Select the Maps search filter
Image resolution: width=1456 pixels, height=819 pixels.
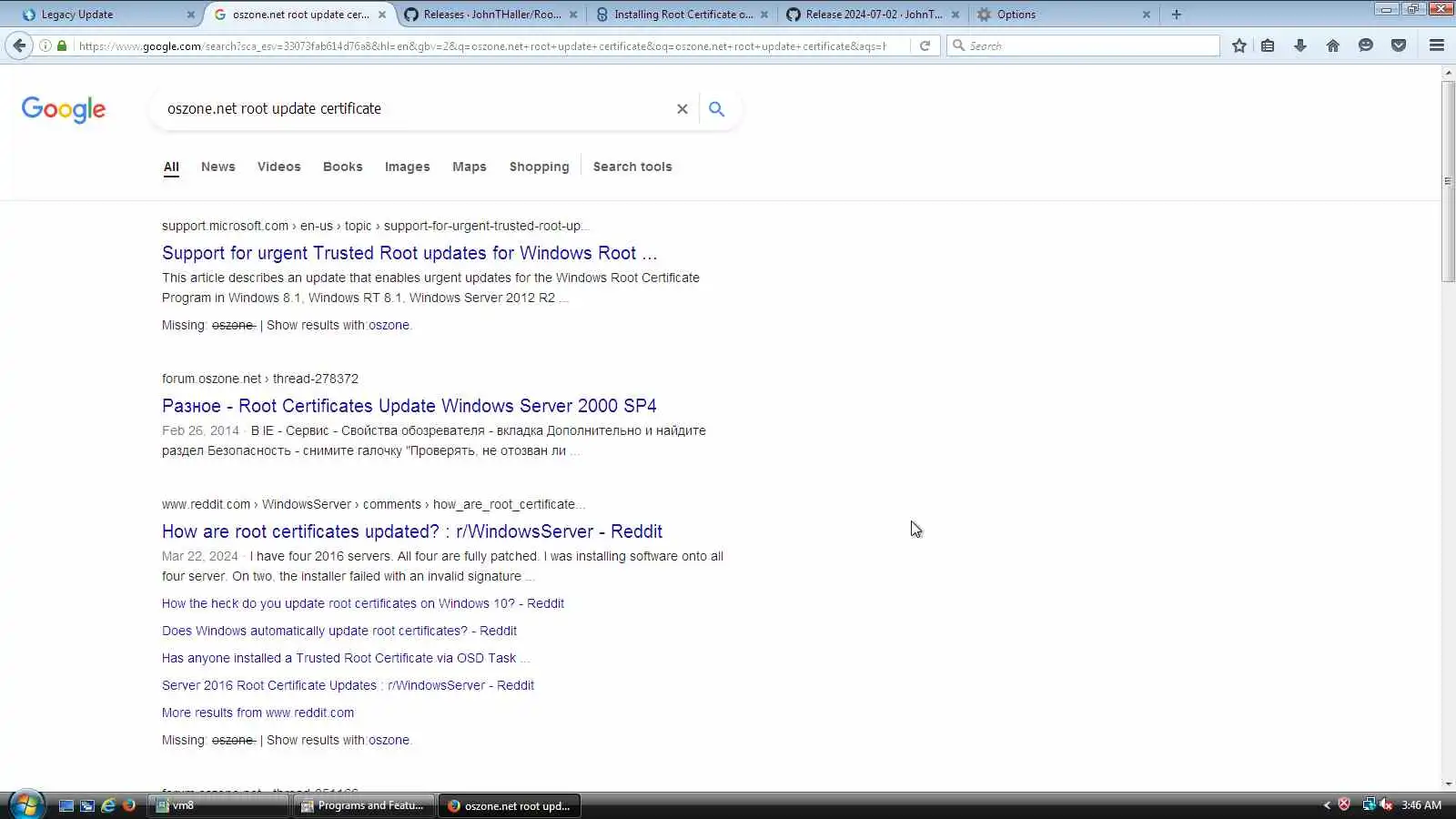pos(470,167)
